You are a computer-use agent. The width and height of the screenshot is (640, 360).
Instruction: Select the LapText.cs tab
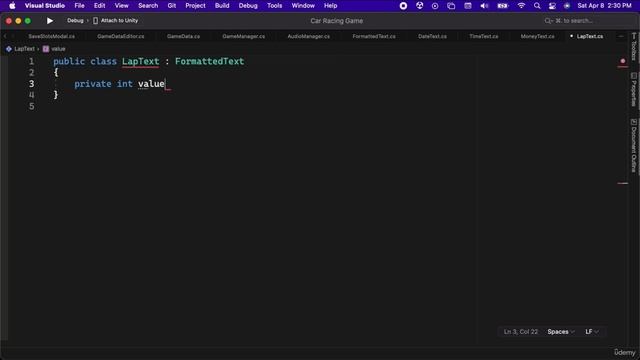pyautogui.click(x=589, y=36)
